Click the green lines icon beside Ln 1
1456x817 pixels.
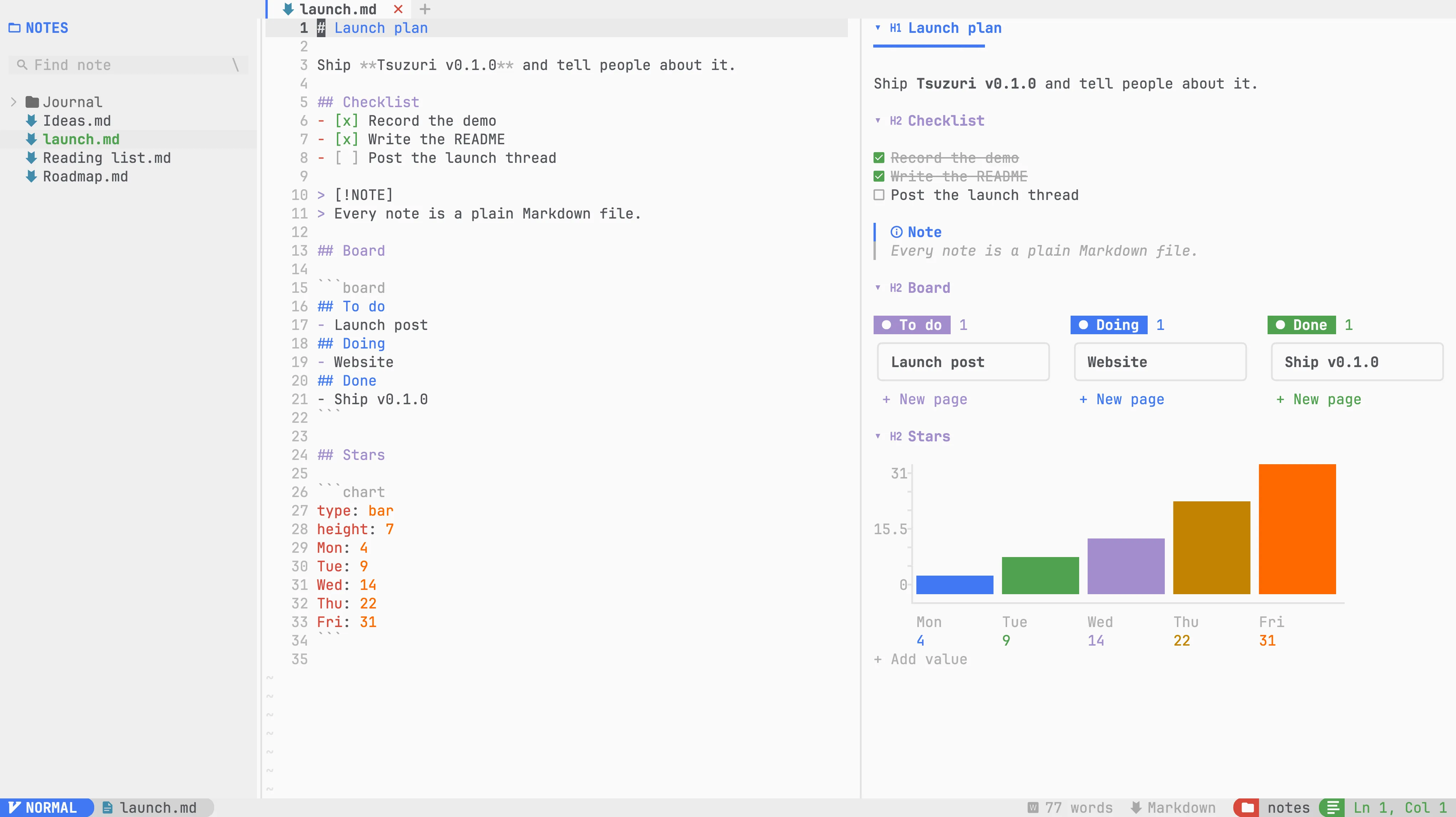1333,807
